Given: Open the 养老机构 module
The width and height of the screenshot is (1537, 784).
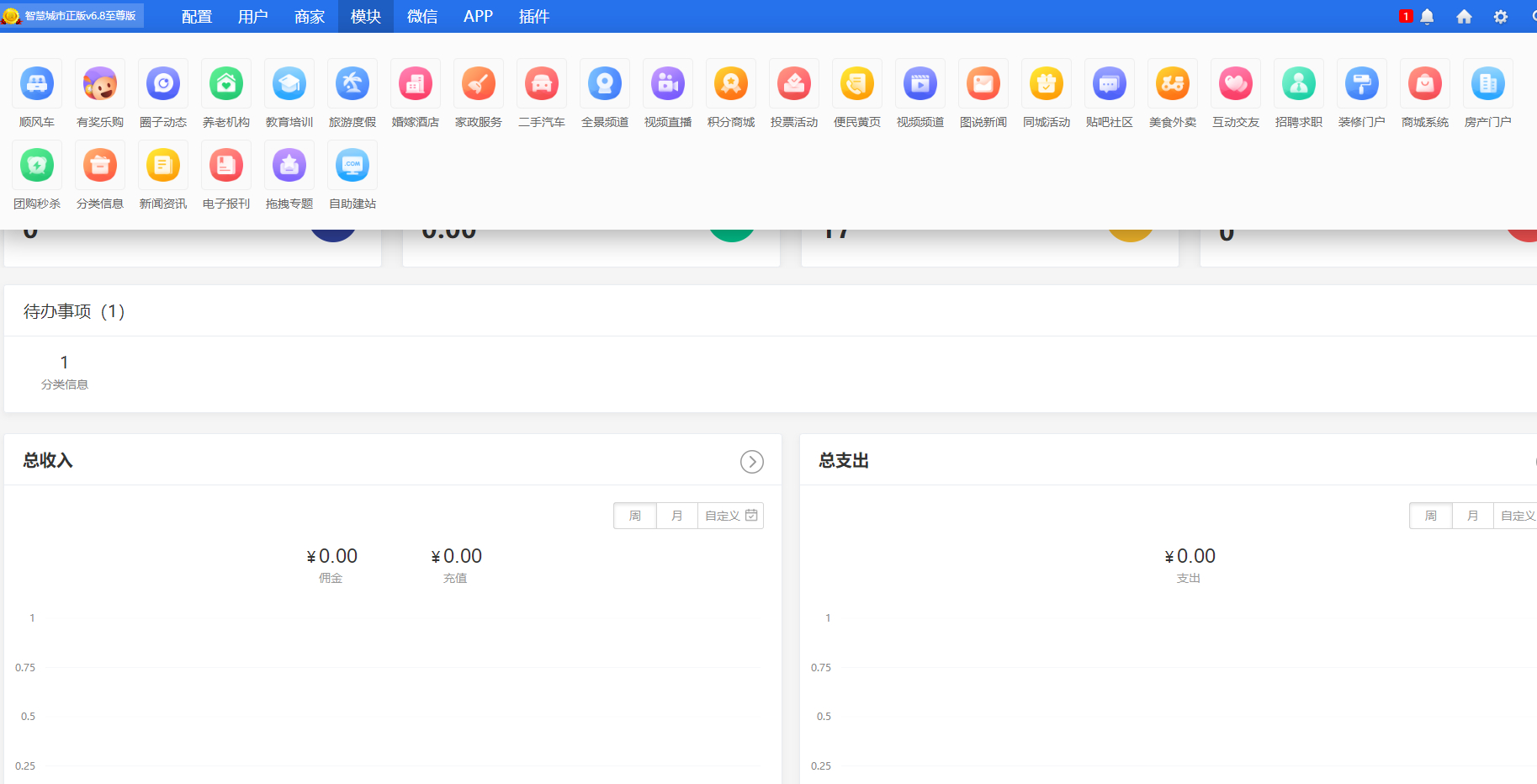Looking at the screenshot, I should [226, 94].
